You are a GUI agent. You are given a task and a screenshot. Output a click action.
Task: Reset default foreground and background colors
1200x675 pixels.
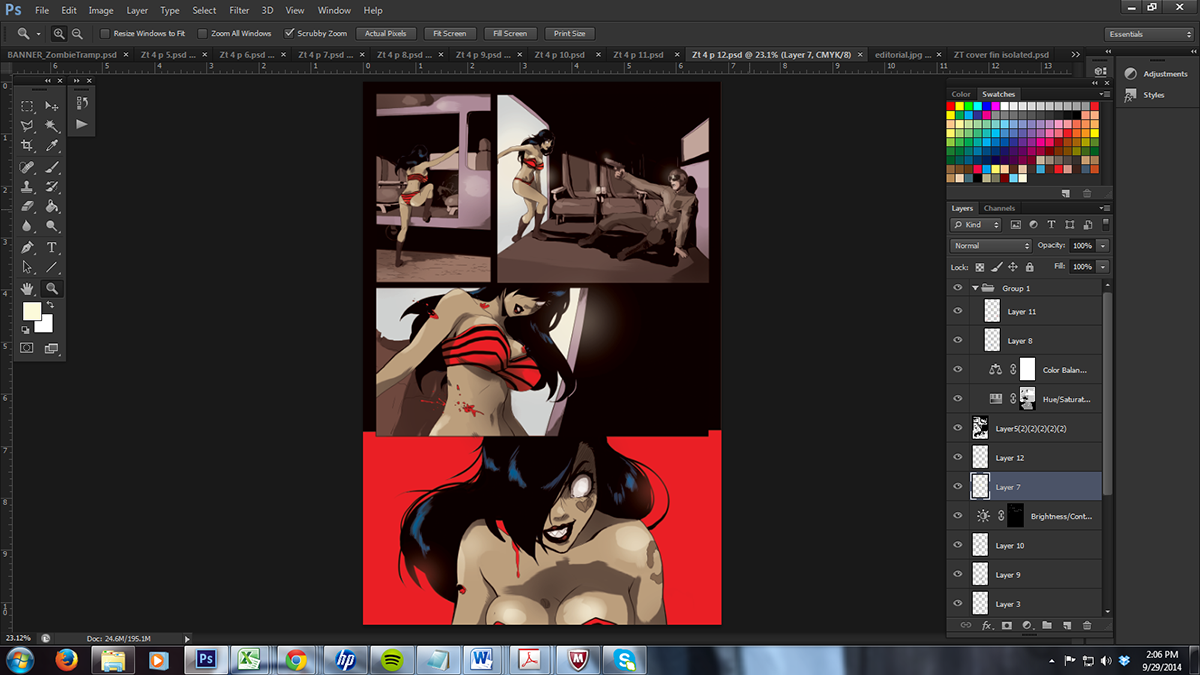click(25, 329)
